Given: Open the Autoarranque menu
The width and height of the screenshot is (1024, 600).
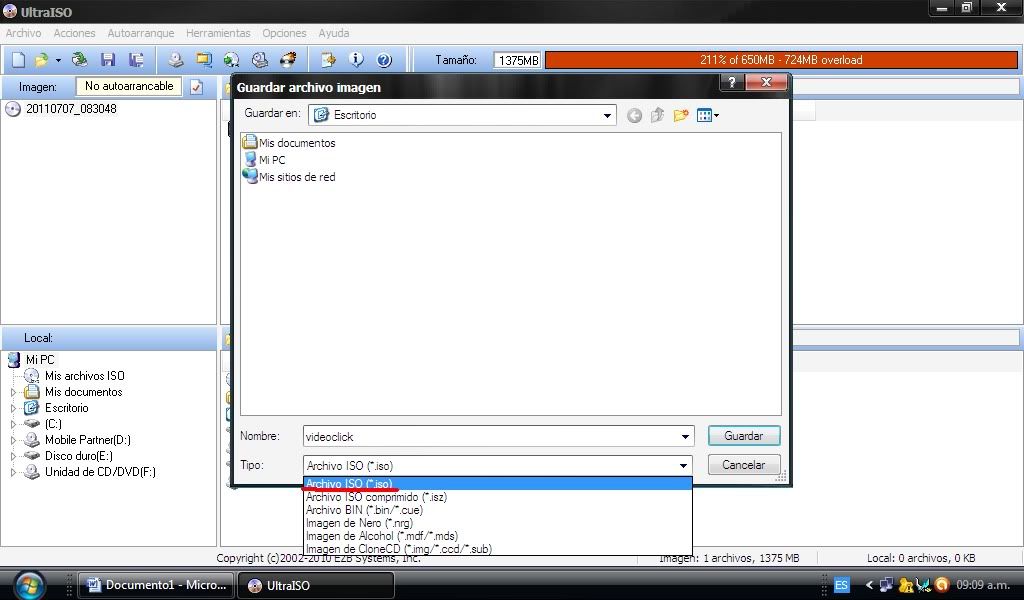Looking at the screenshot, I should pyautogui.click(x=140, y=33).
